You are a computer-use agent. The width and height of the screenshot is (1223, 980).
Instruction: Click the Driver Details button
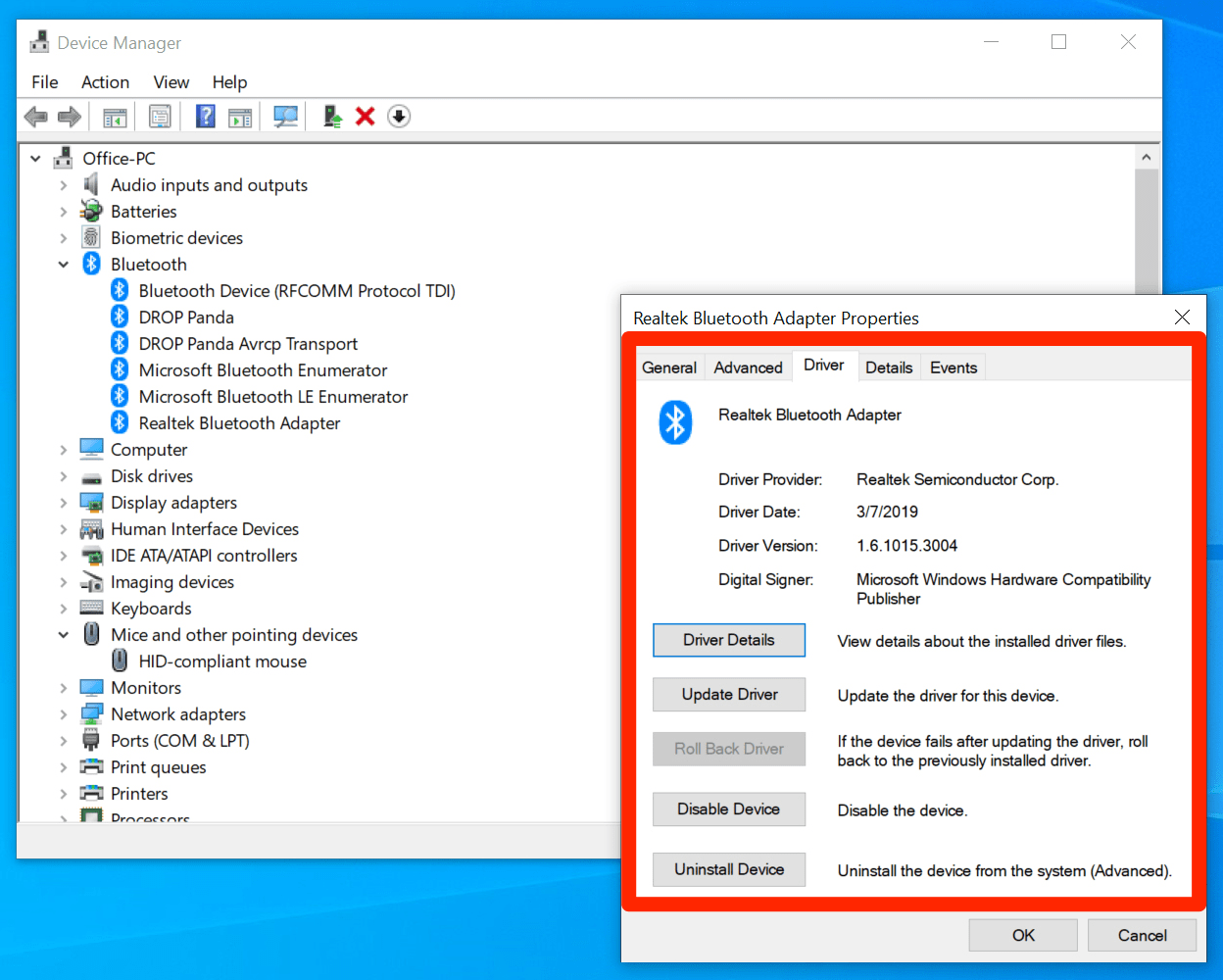tap(729, 640)
